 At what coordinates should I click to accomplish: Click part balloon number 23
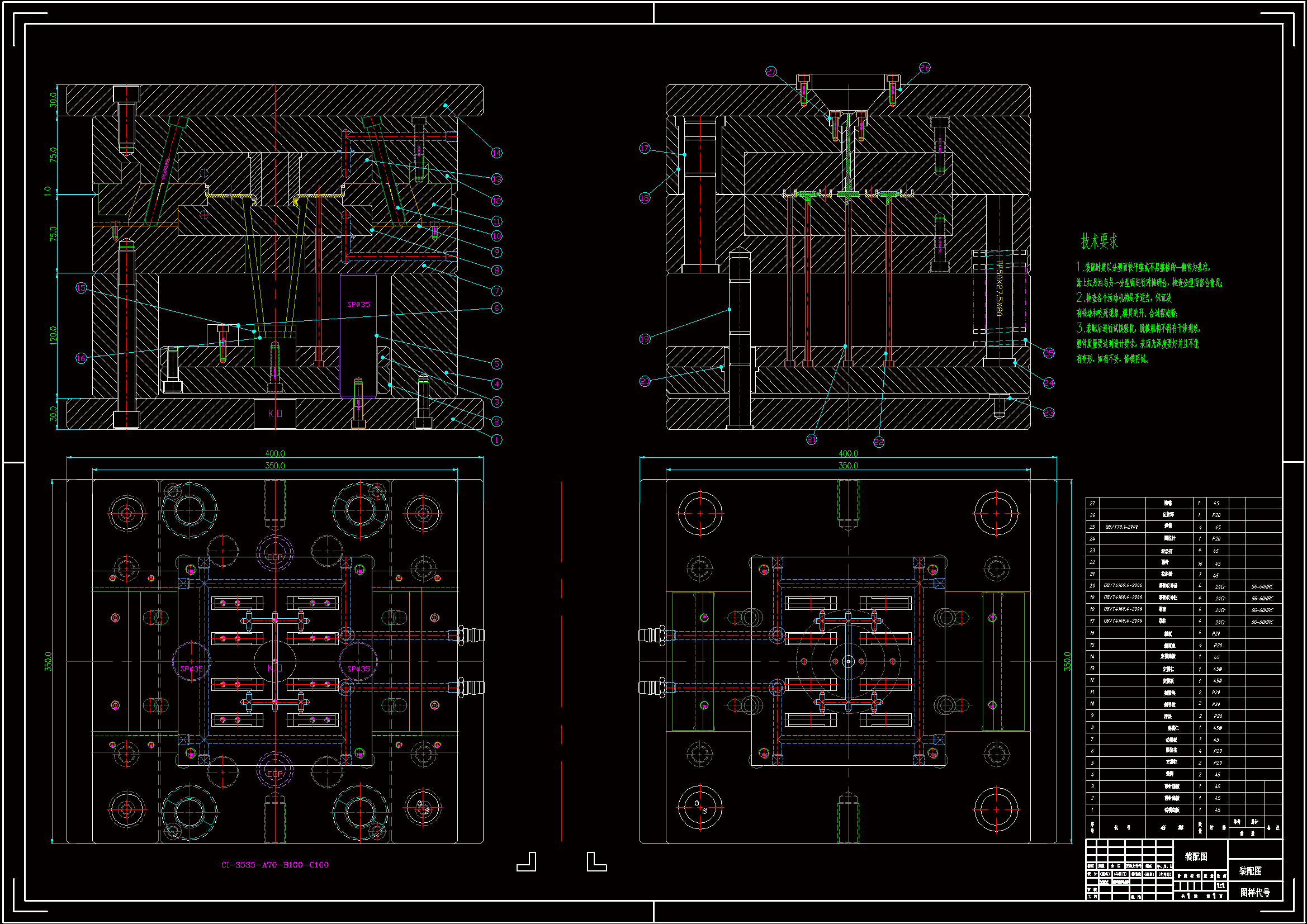point(1049,413)
